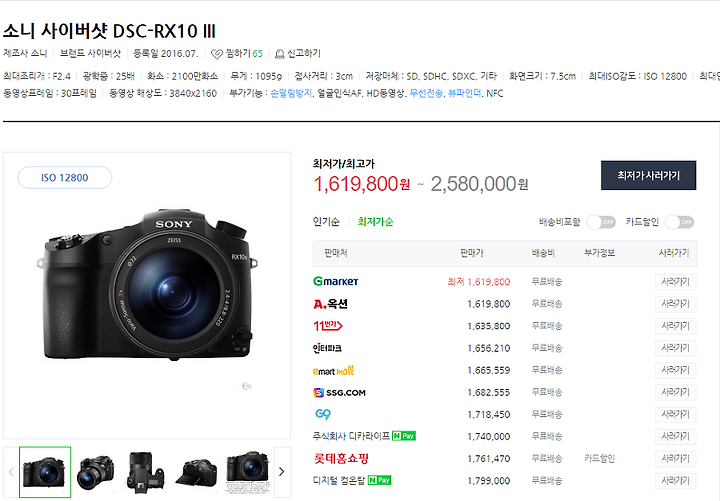Click N Pay badge beside 디지털 청운탑
The image size is (720, 501).
point(379,480)
